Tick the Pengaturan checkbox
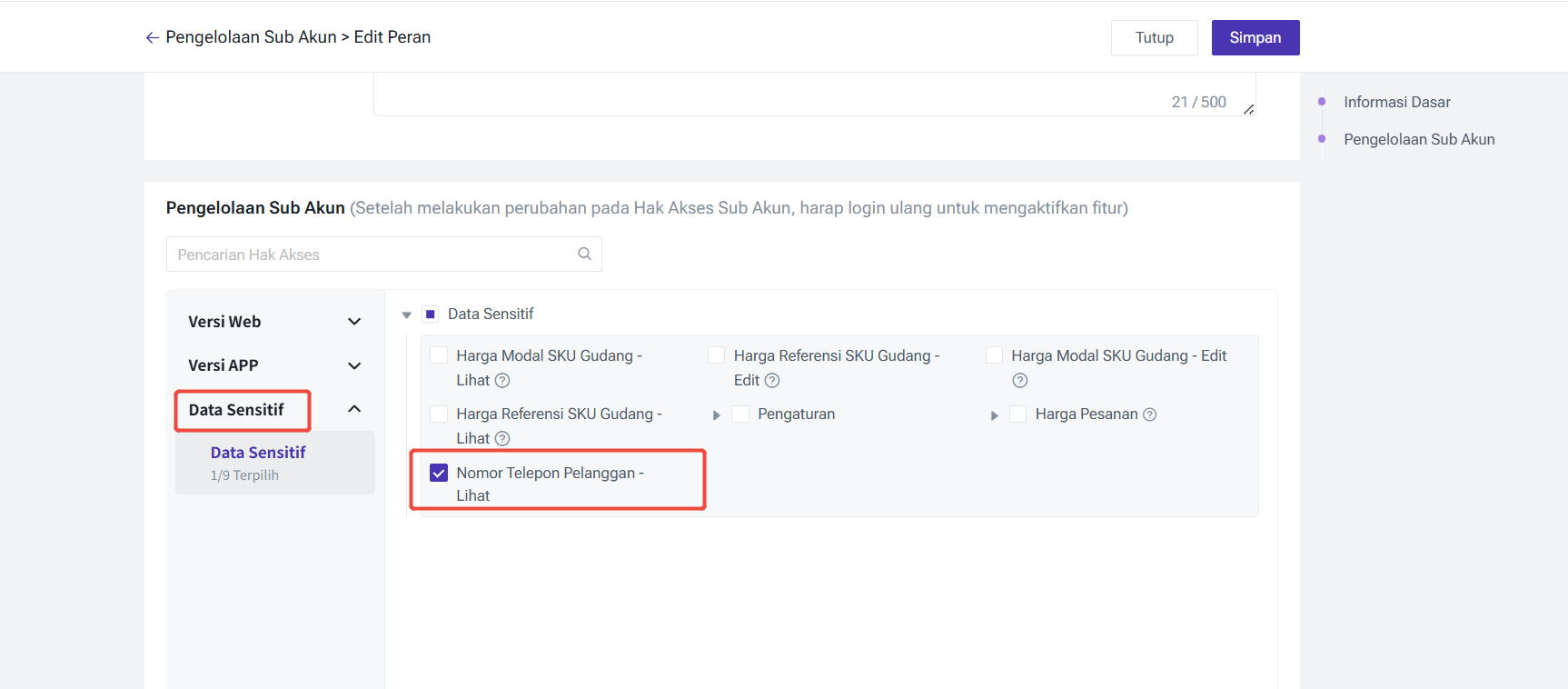This screenshot has height=689, width=1568. (x=740, y=414)
